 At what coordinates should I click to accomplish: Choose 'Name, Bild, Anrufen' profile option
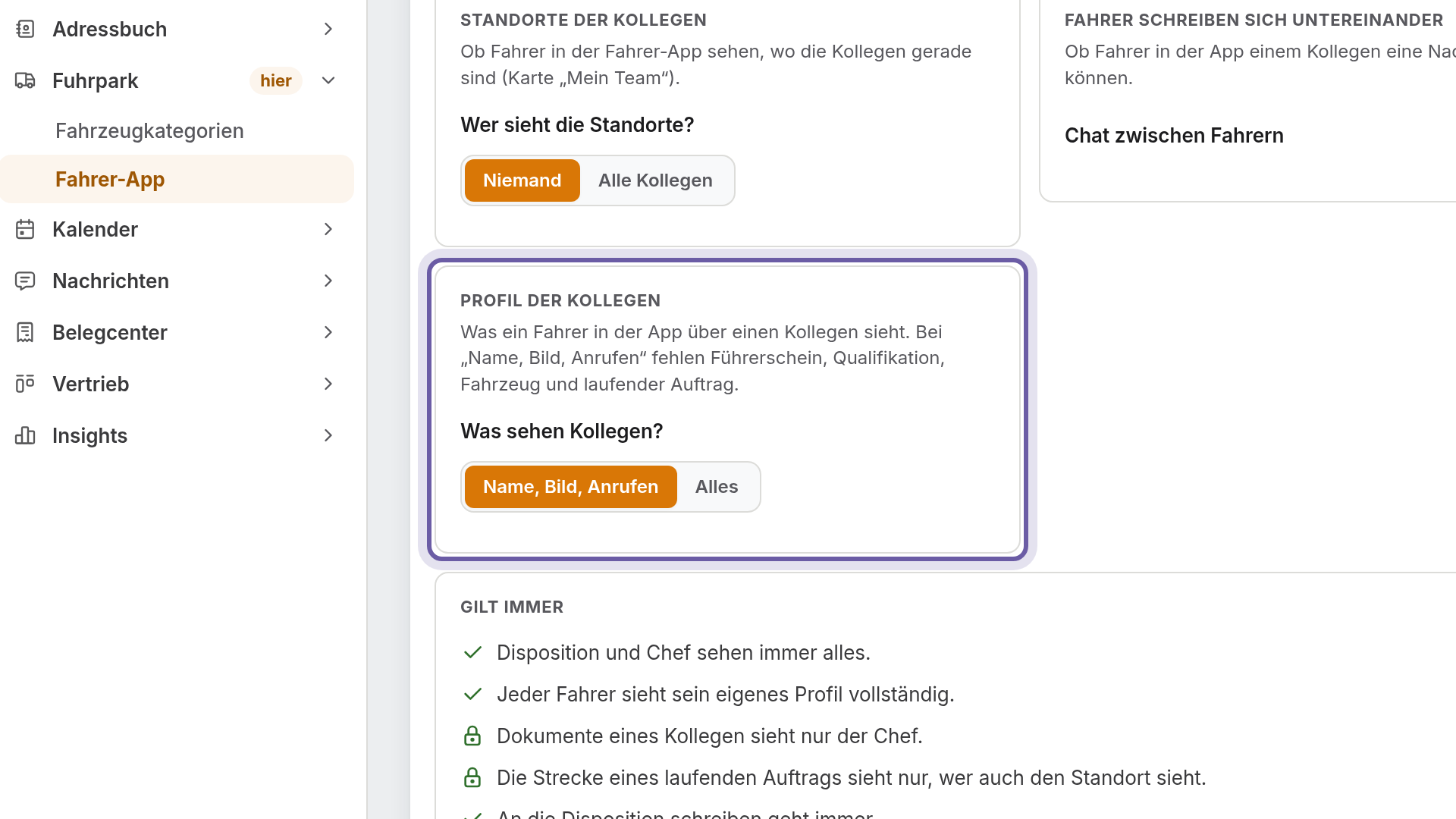point(571,487)
